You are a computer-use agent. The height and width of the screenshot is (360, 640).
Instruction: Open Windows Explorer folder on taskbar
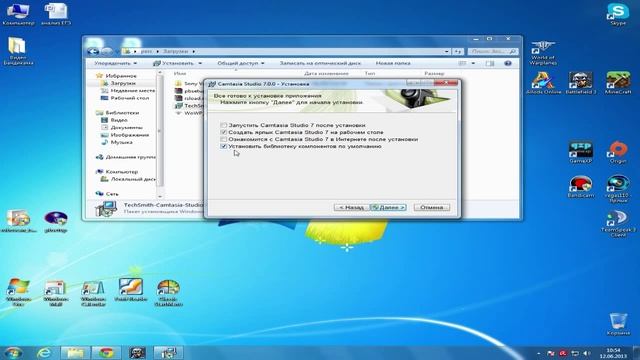click(x=75, y=353)
